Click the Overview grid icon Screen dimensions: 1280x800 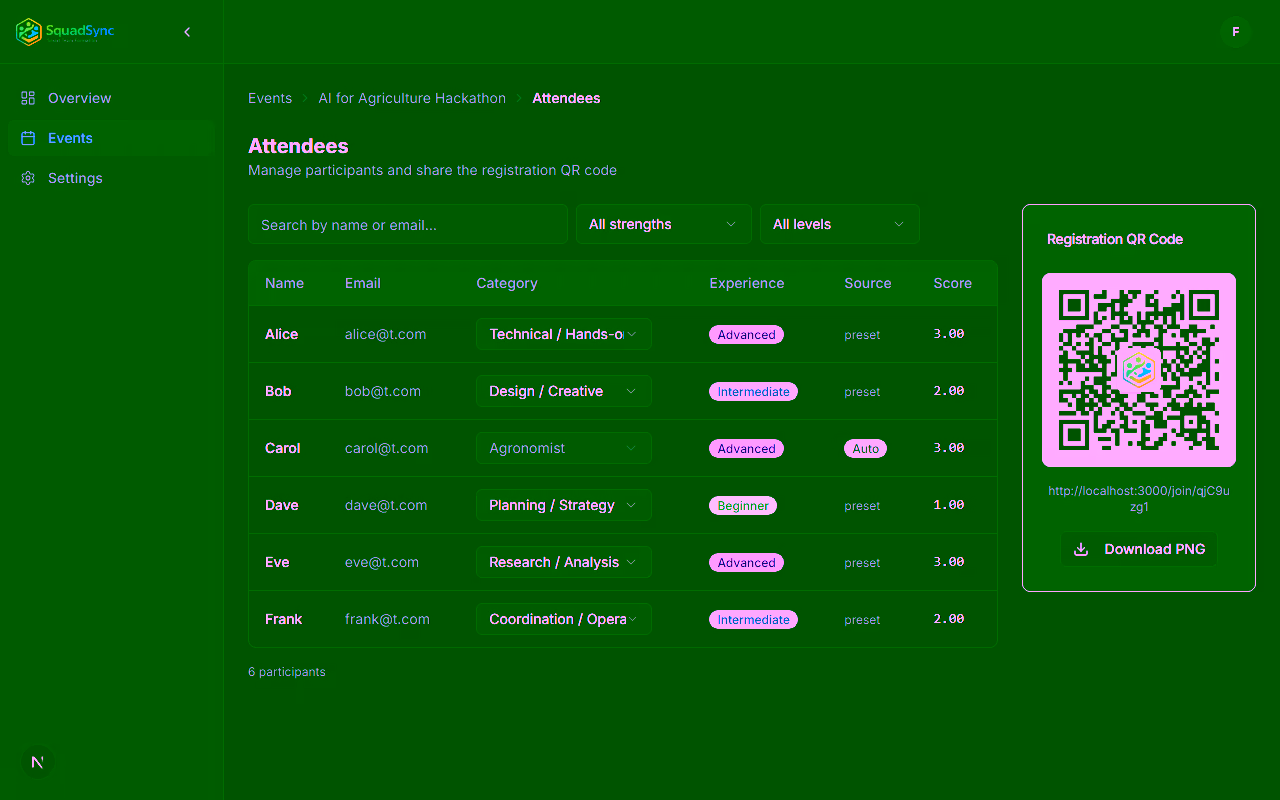click(x=28, y=98)
